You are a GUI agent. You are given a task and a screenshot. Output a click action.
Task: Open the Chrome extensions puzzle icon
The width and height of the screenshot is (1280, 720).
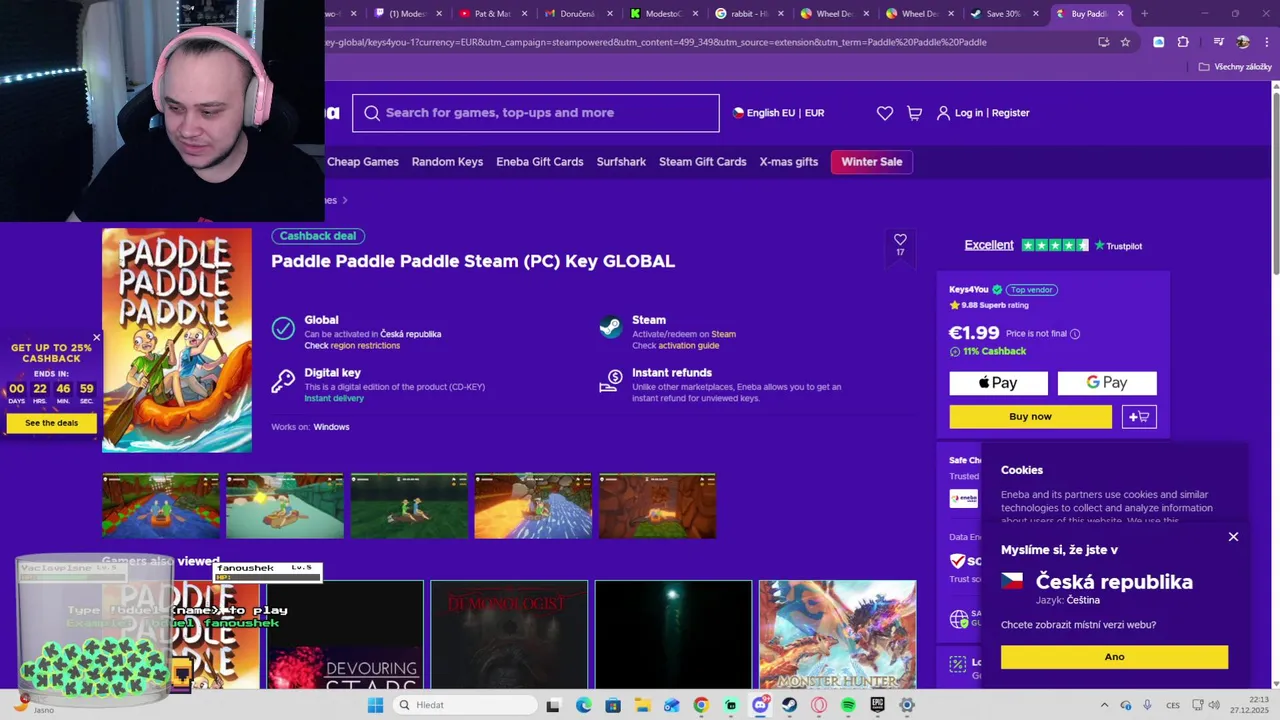[x=1183, y=42]
